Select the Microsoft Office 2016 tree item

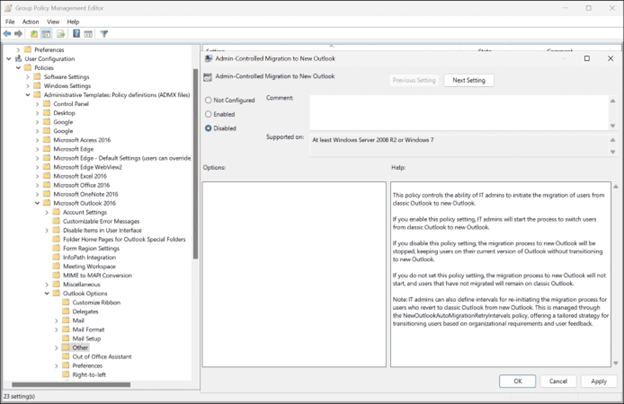(82, 185)
